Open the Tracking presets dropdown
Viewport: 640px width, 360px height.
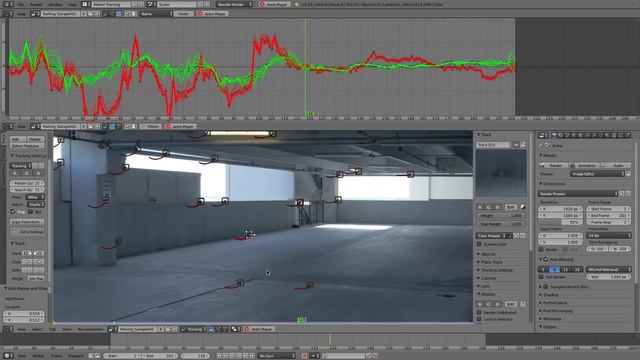tap(20, 166)
